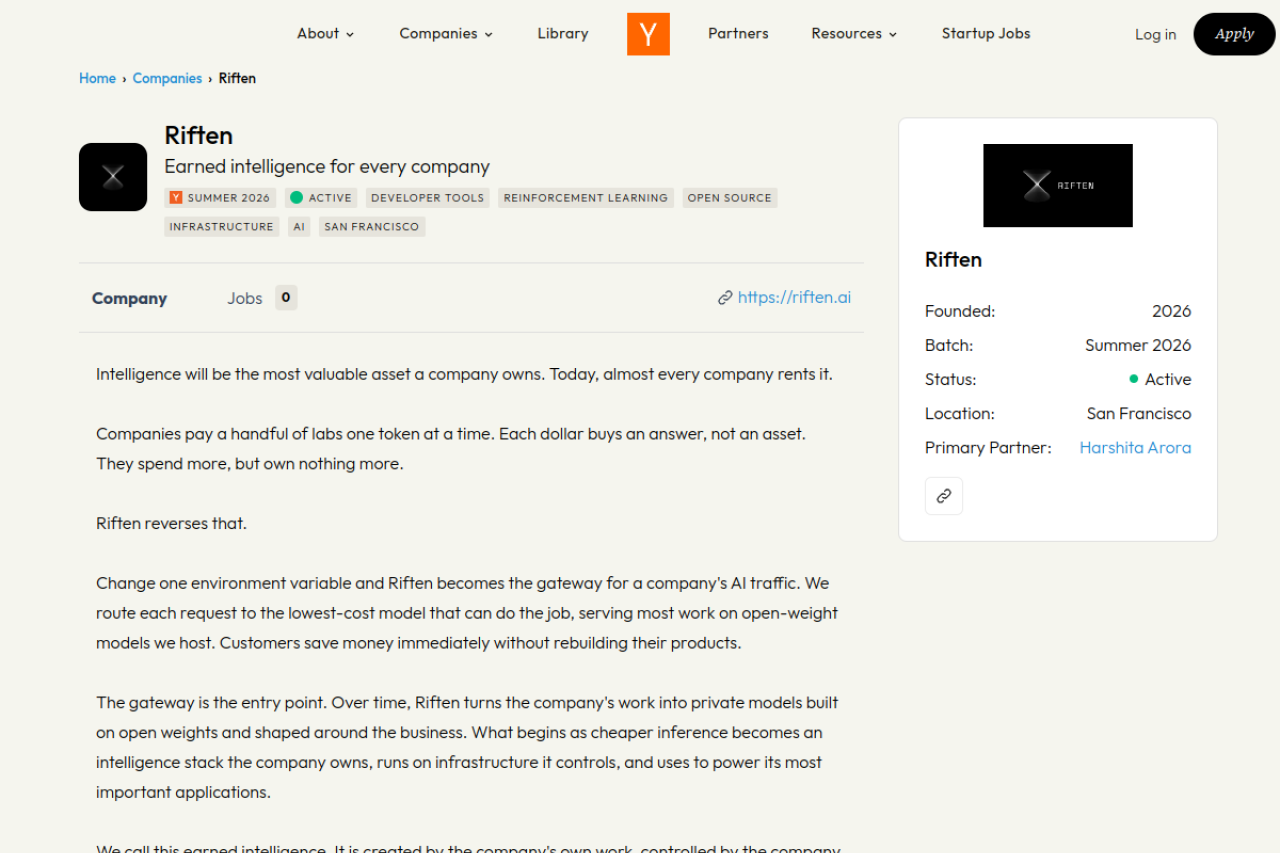Click the Open Source tag
Viewport: 1280px width, 853px height.
coord(730,198)
